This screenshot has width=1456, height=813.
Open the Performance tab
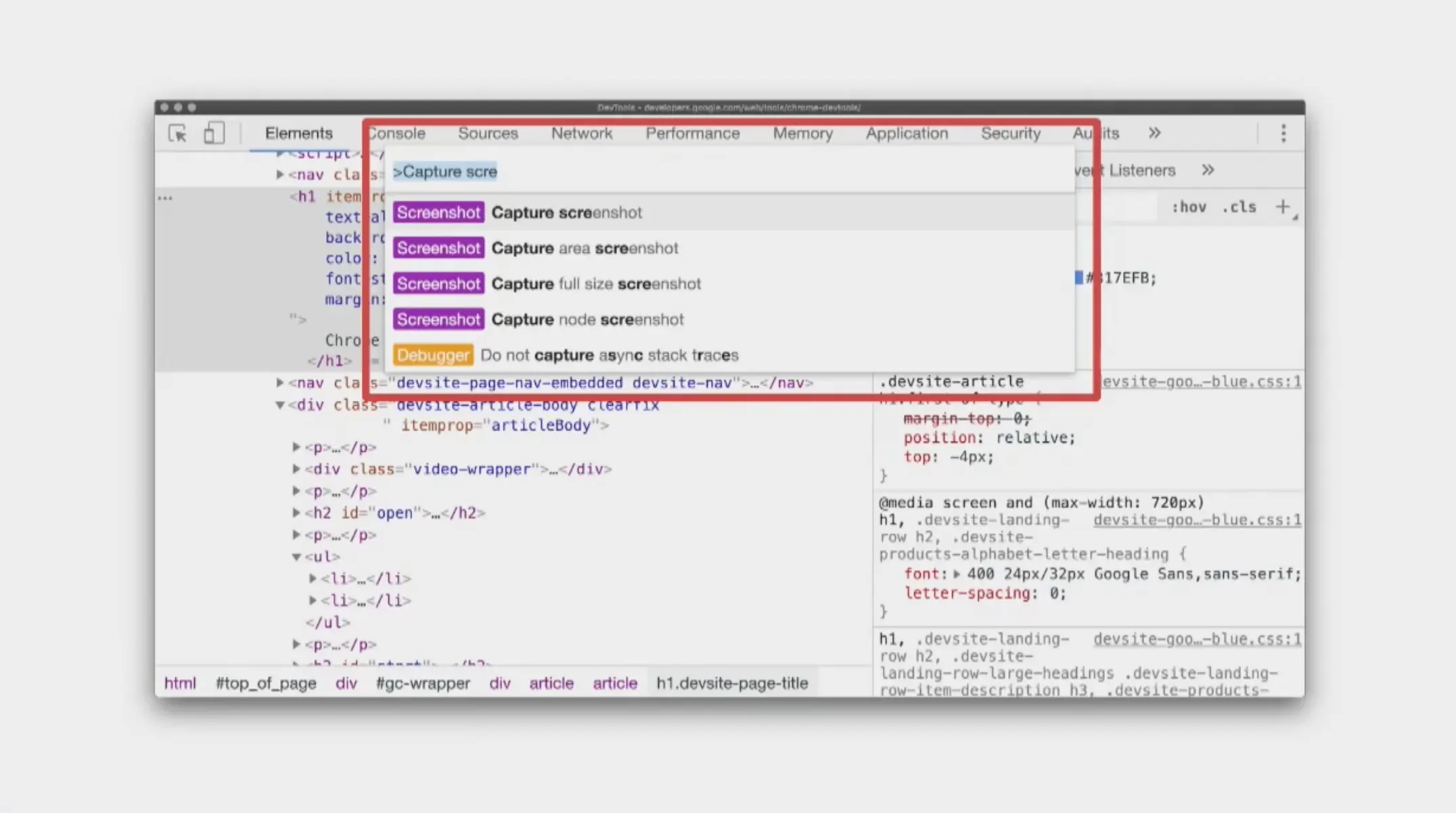(692, 133)
